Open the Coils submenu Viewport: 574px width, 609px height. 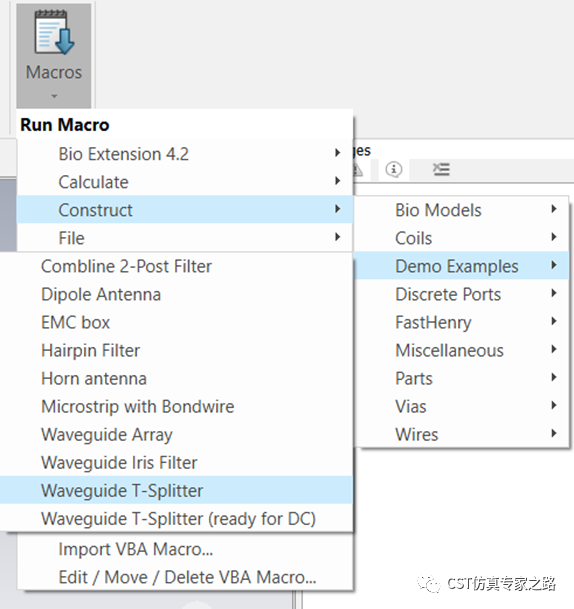462,238
